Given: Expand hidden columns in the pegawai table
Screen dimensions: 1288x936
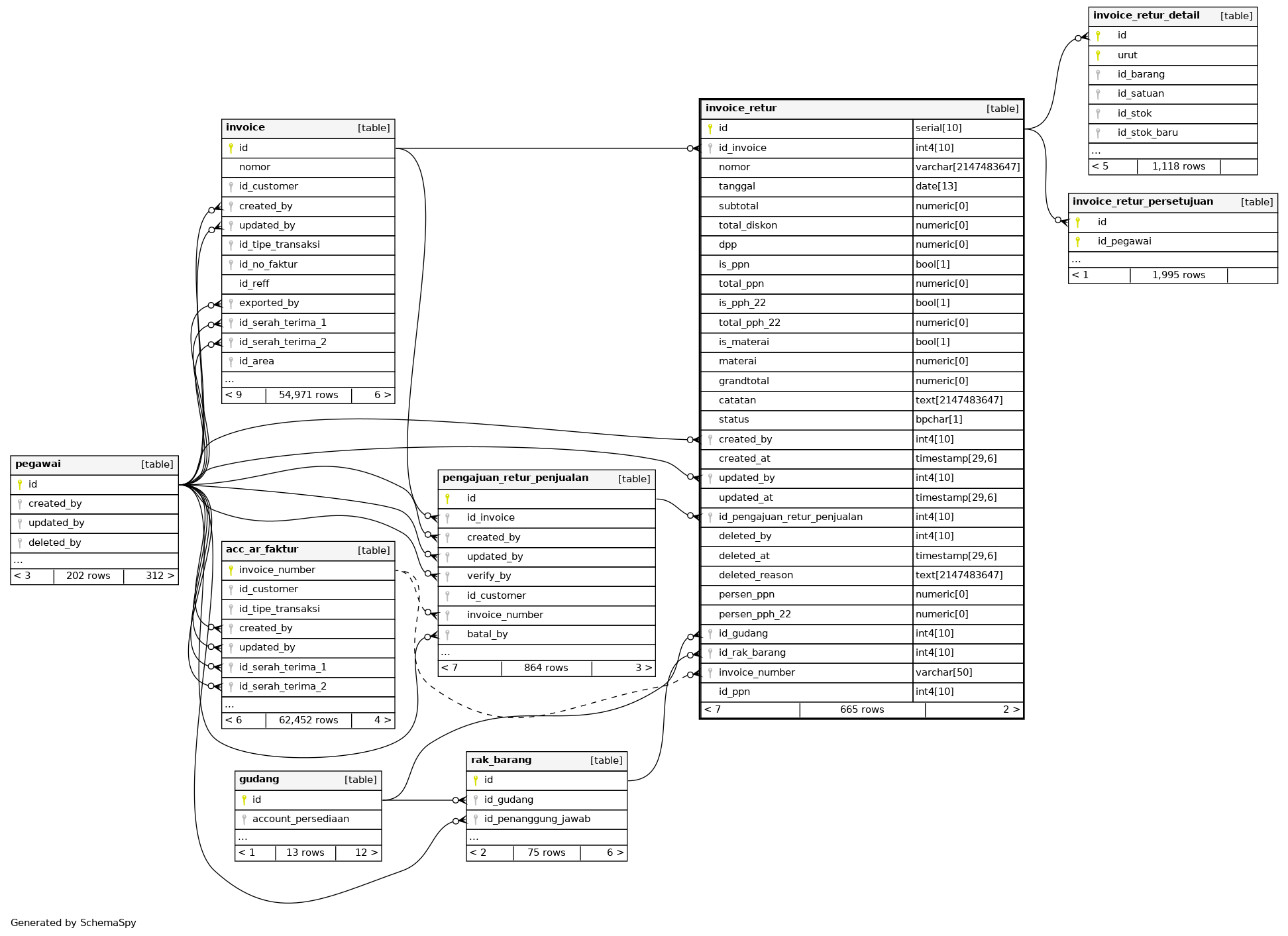Looking at the screenshot, I should [18, 561].
